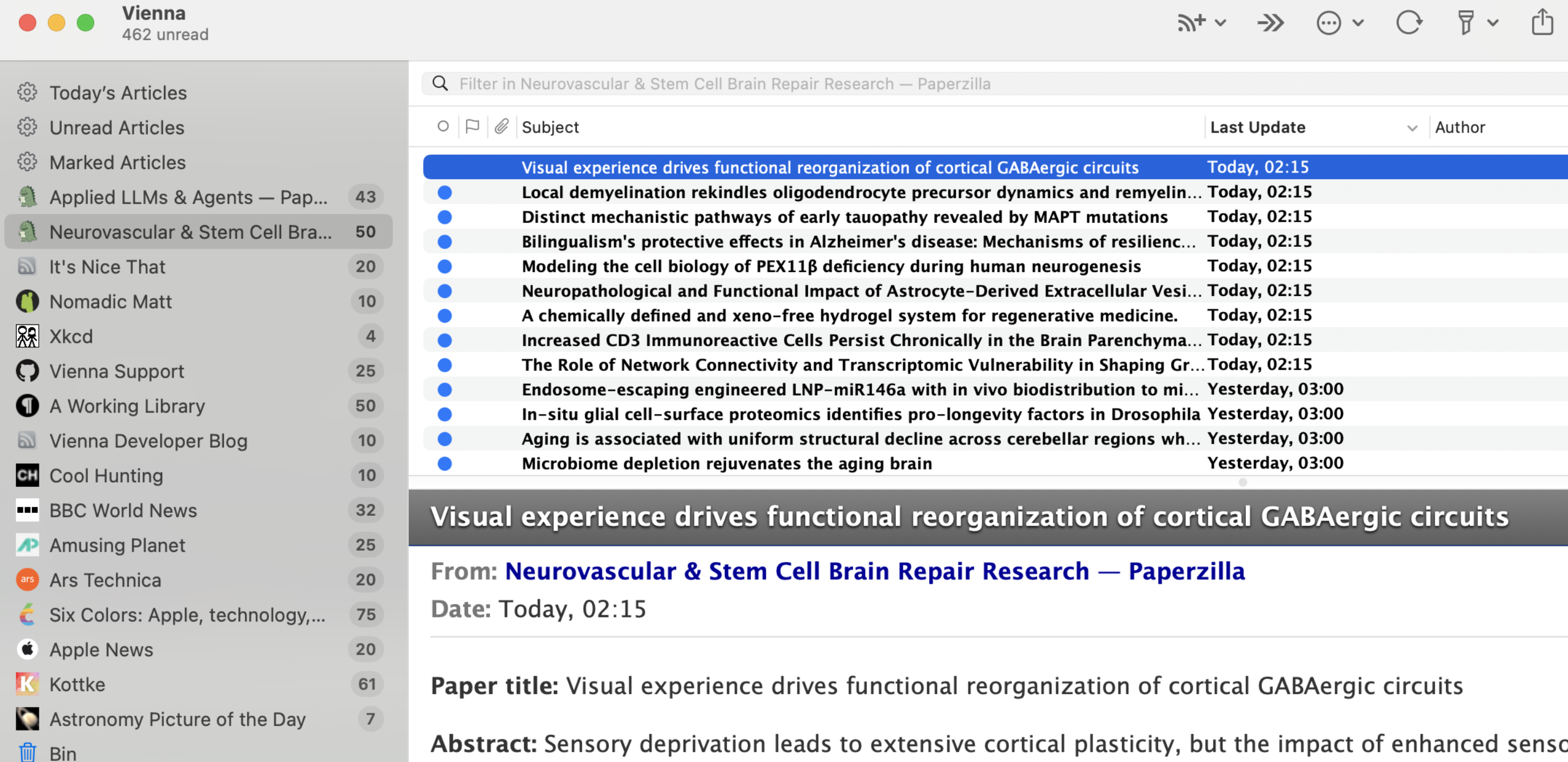
Task: Click the filter flashlight icon
Action: (1466, 22)
